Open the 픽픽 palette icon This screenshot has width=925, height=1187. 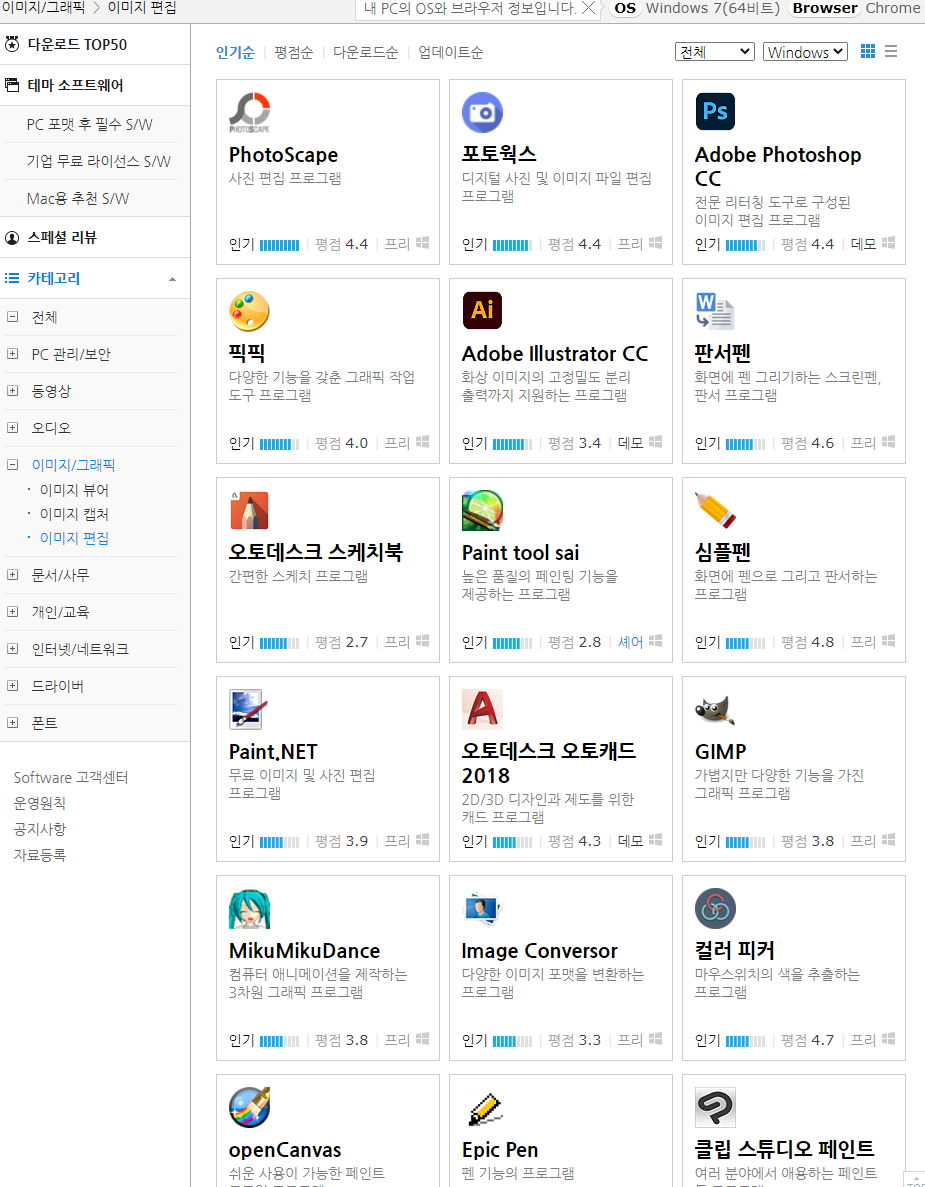[x=249, y=311]
